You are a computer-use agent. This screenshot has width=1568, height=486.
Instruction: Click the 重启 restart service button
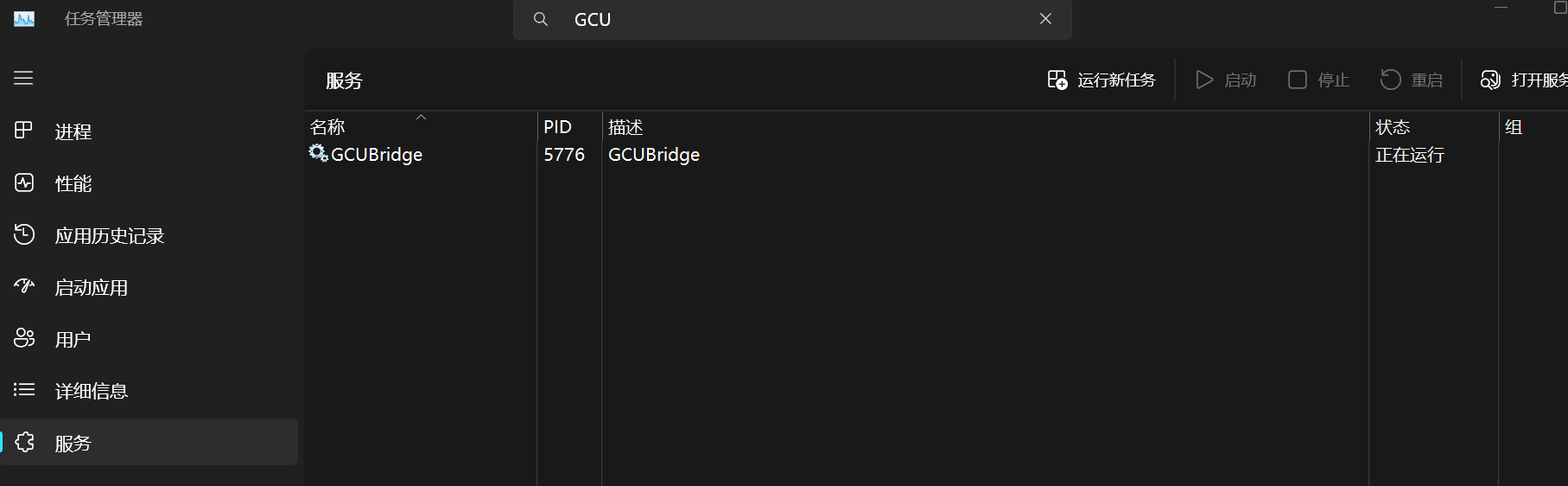(1412, 80)
